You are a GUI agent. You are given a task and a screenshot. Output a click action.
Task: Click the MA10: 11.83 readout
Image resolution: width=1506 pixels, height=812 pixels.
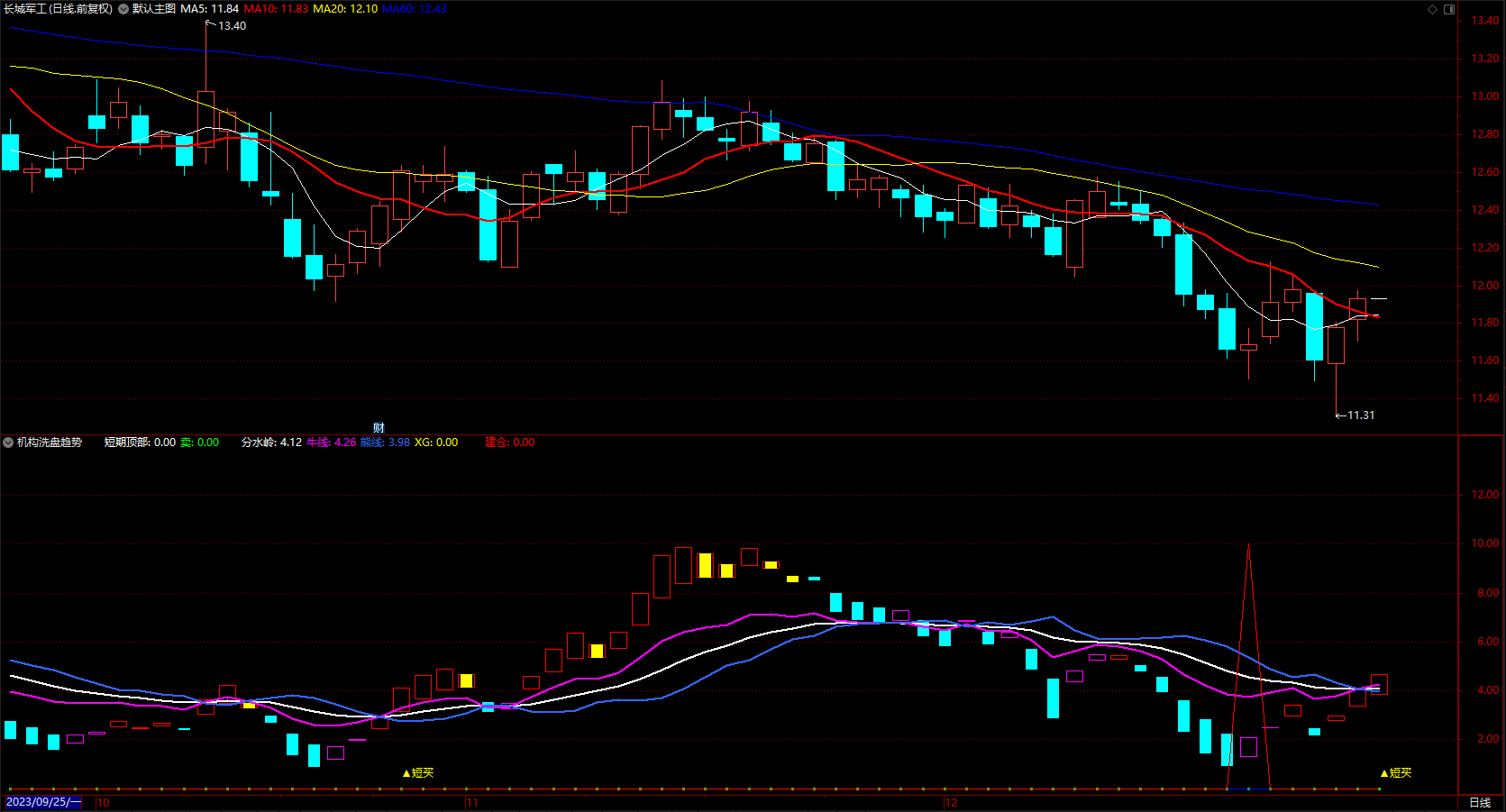pos(276,9)
